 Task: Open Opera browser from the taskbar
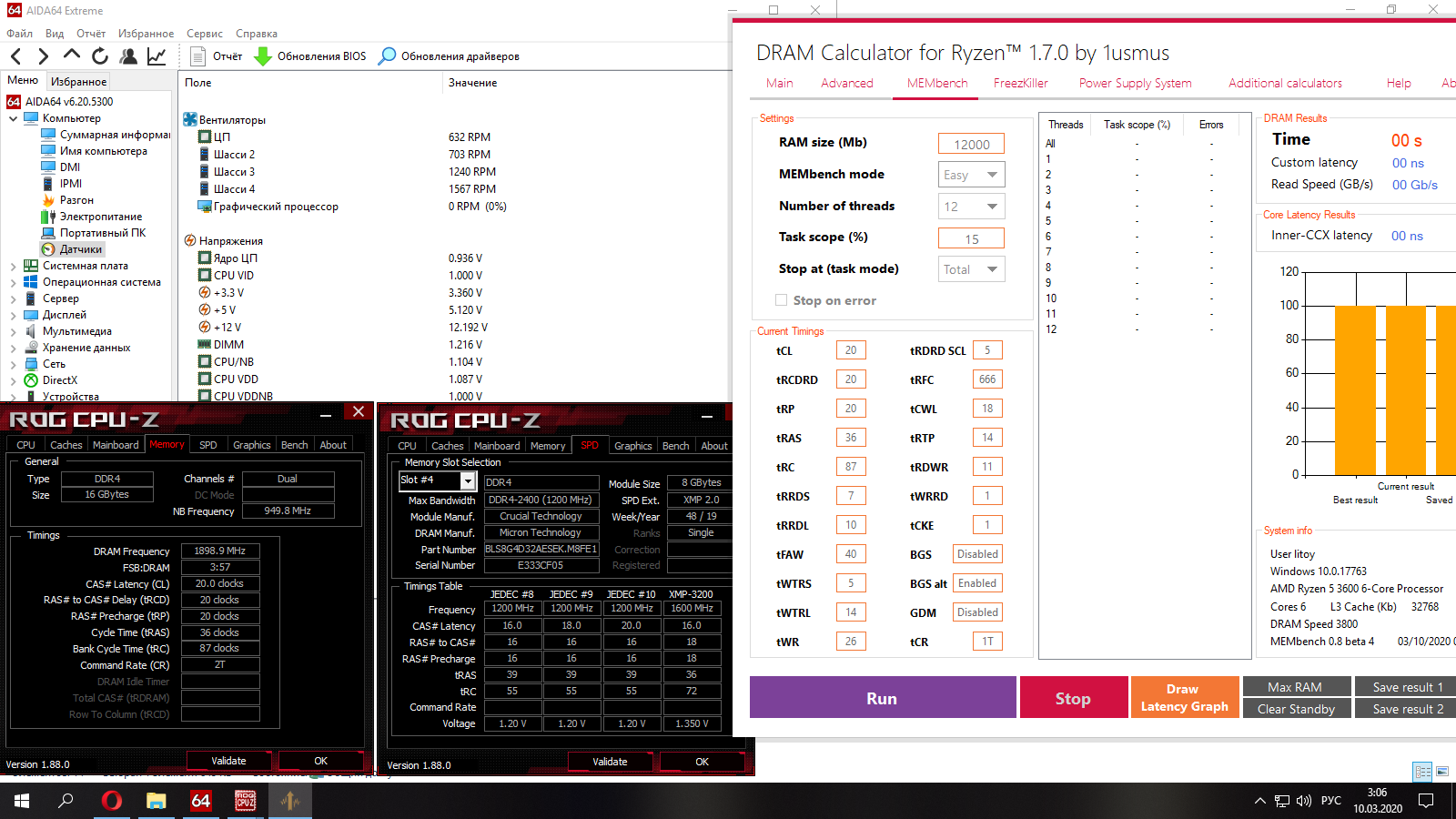coord(111,801)
